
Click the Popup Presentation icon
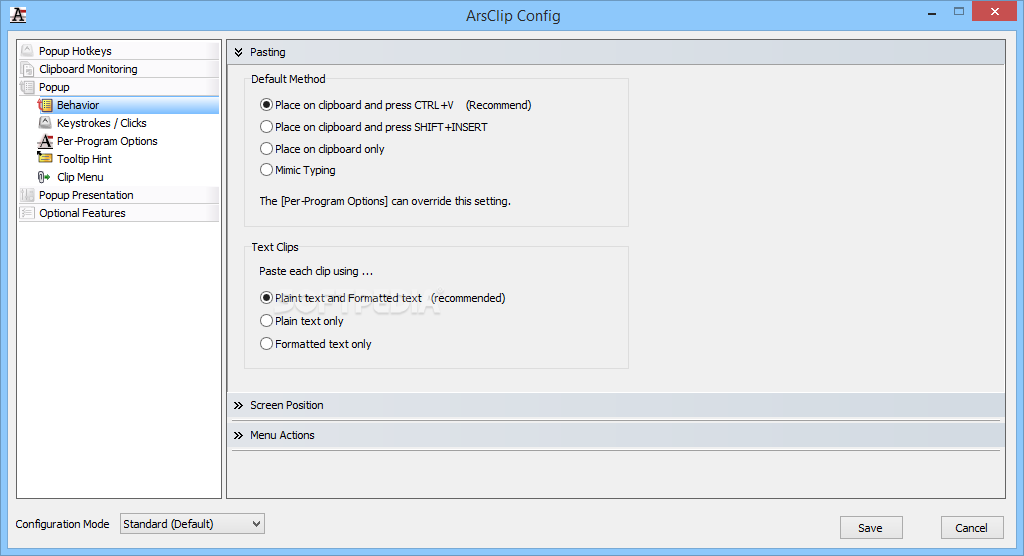point(27,195)
